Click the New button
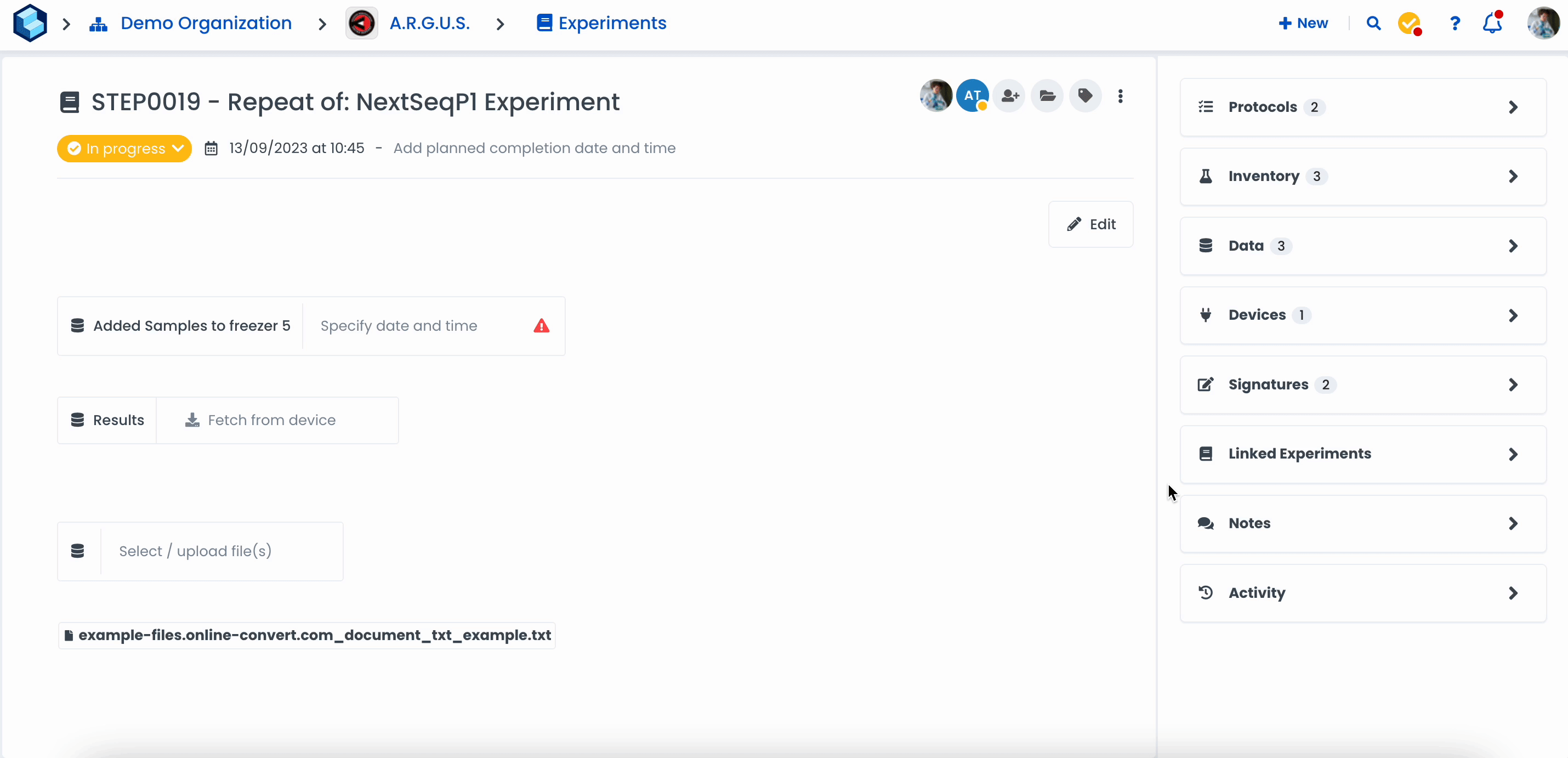Image resolution: width=1568 pixels, height=758 pixels. coord(1303,23)
